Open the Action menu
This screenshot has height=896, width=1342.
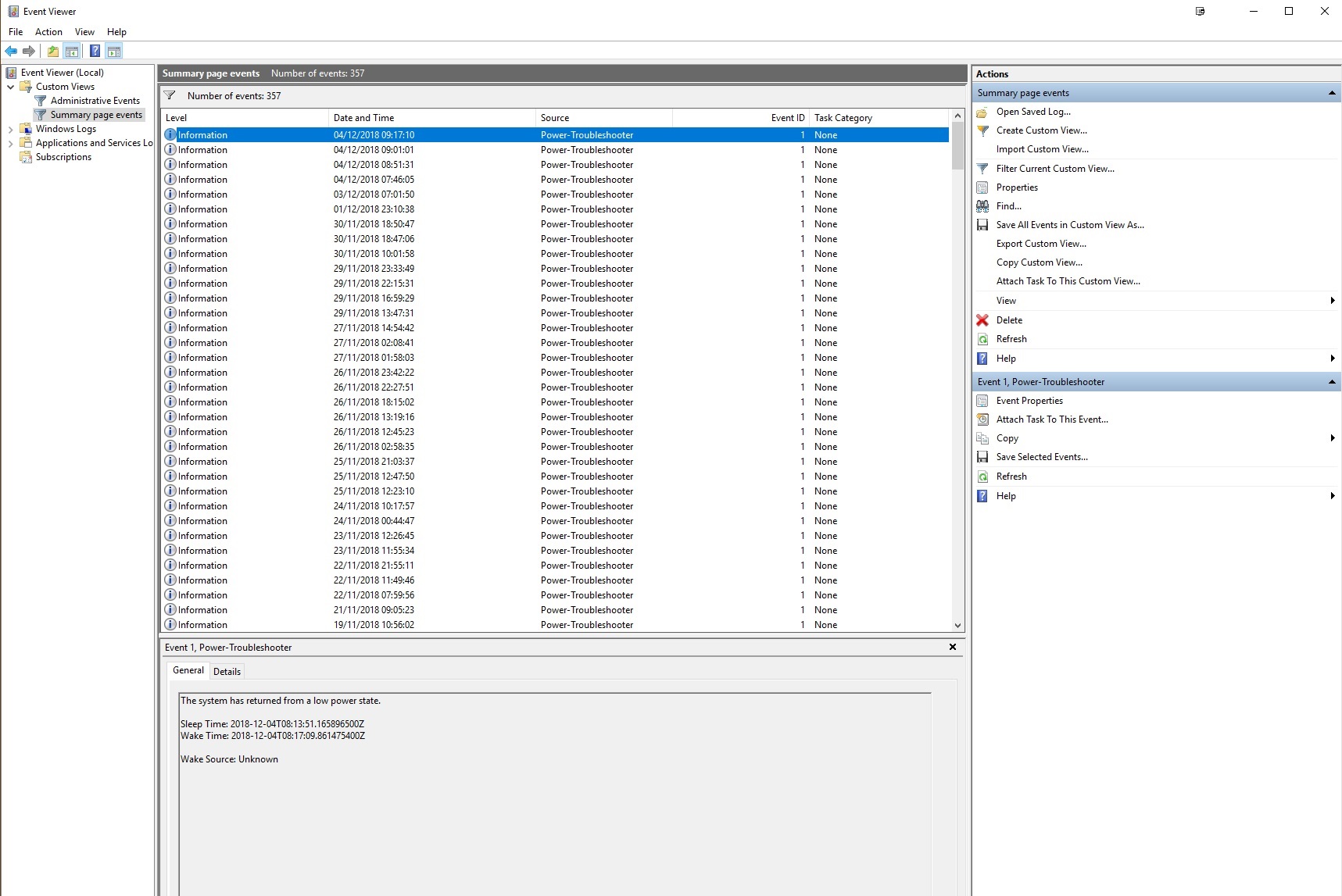point(48,32)
